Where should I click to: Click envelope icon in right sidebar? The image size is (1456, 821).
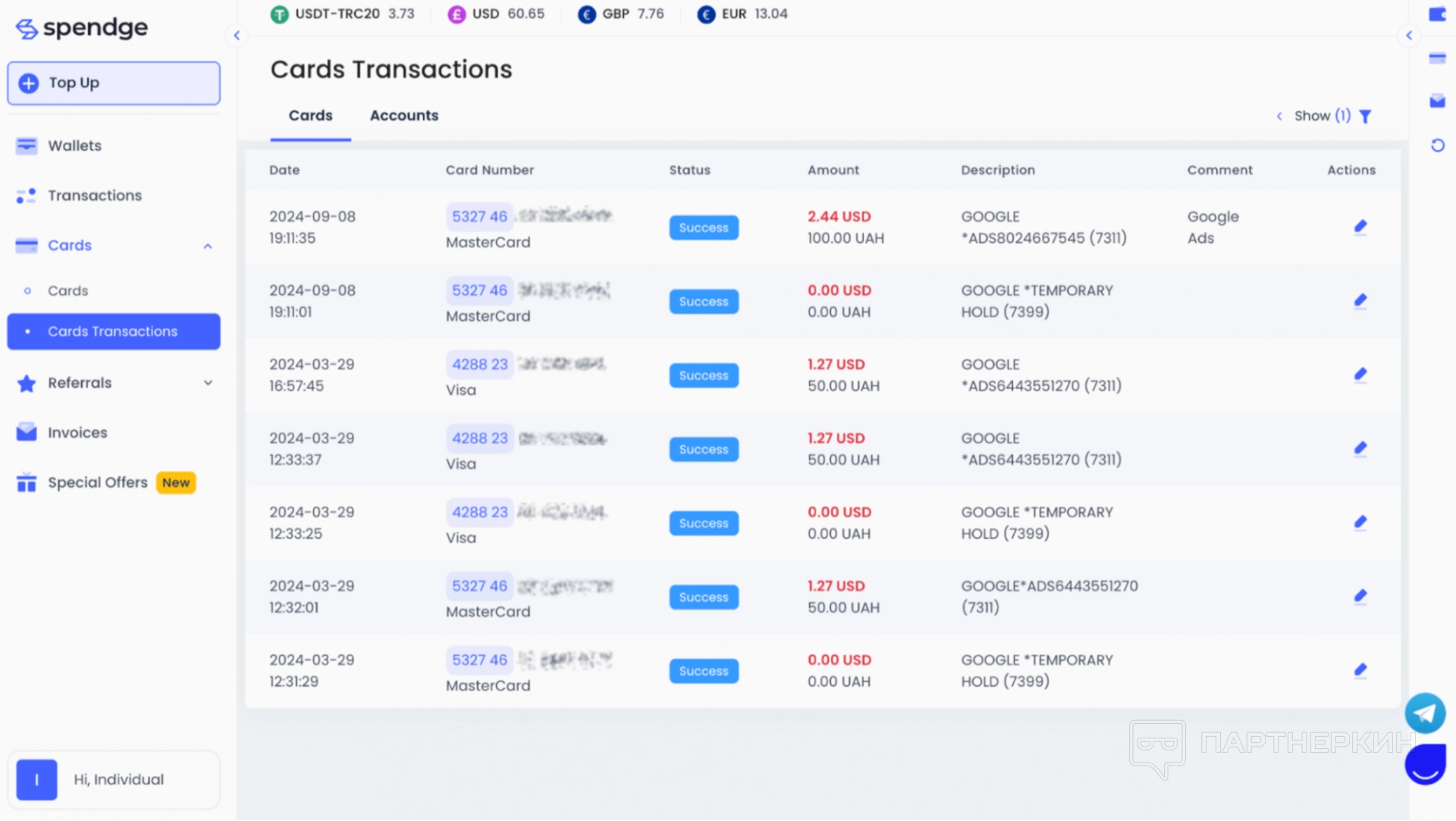point(1437,101)
